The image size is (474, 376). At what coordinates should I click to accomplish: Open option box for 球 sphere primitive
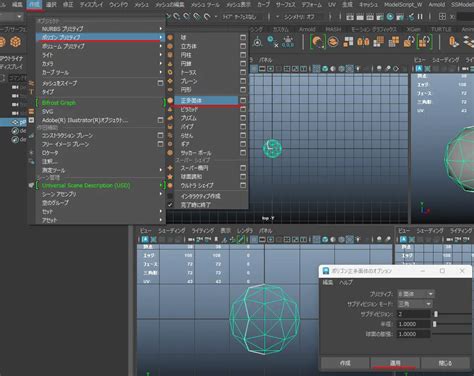(x=243, y=37)
